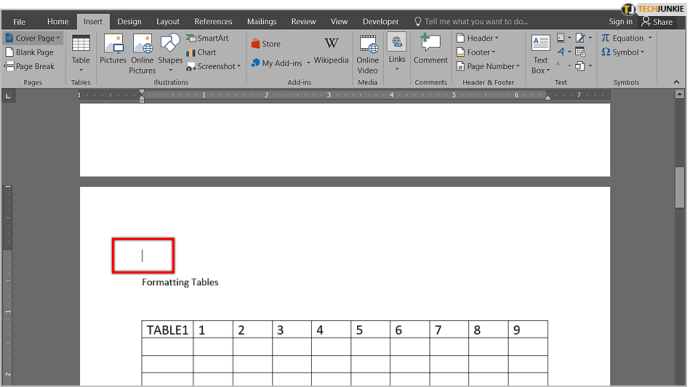The width and height of the screenshot is (690, 387).
Task: Insert a Page Break
Action: click(x=29, y=66)
